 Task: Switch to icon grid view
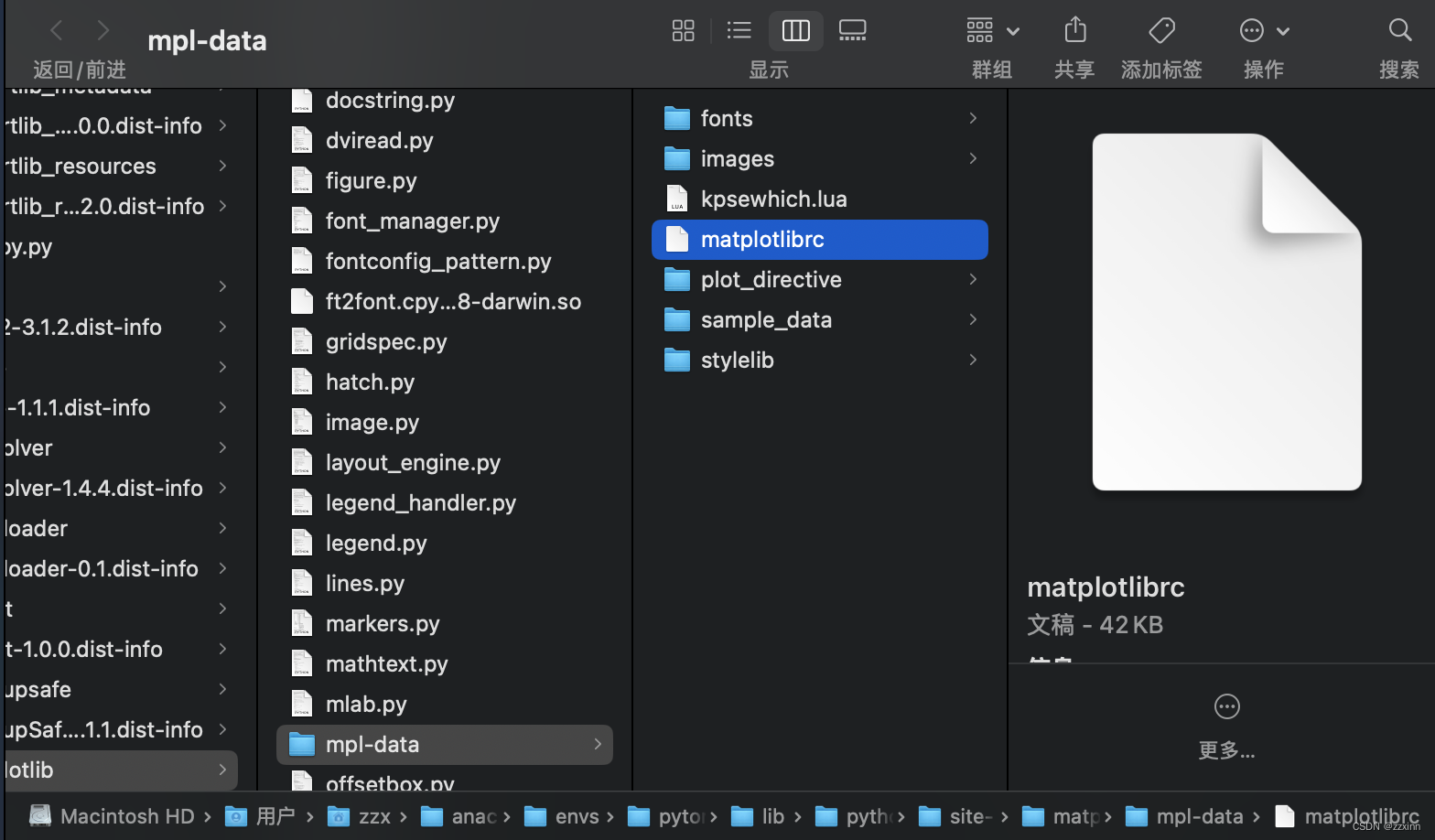[684, 30]
